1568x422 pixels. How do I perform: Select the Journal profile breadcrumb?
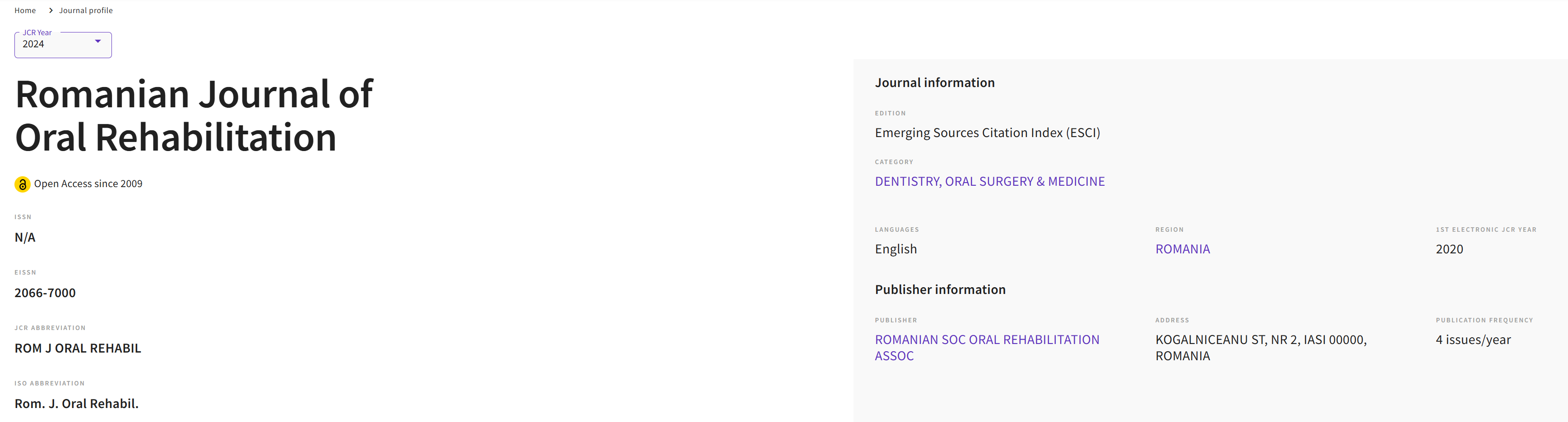pyautogui.click(x=86, y=10)
